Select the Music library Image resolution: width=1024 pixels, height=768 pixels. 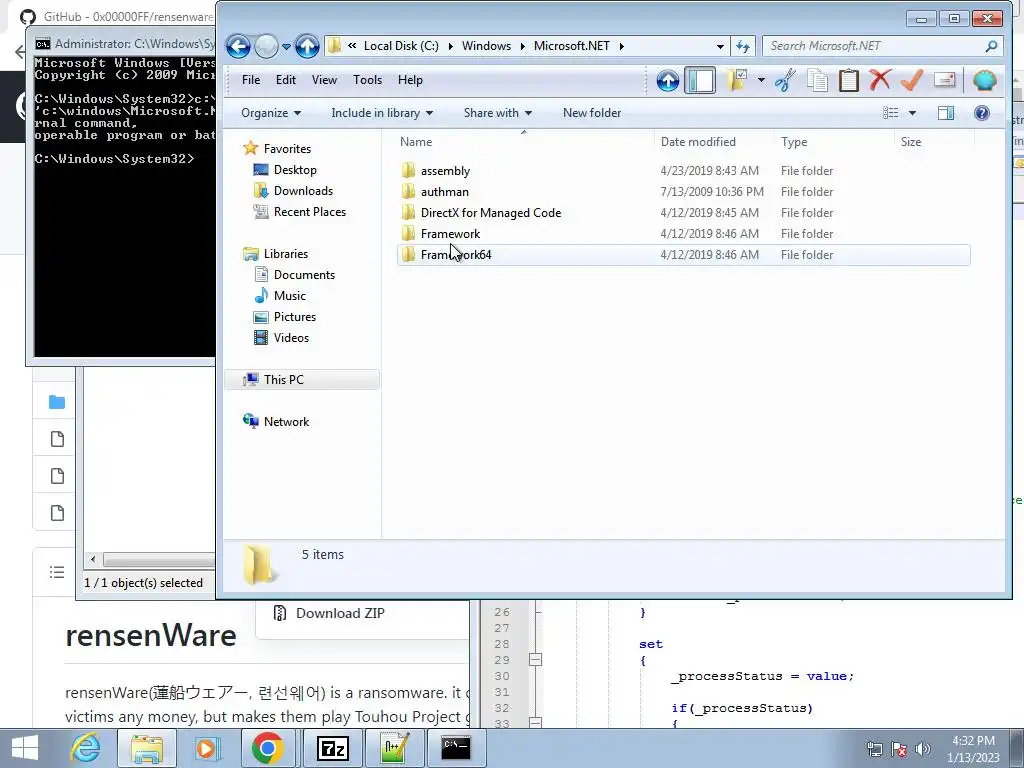point(289,296)
